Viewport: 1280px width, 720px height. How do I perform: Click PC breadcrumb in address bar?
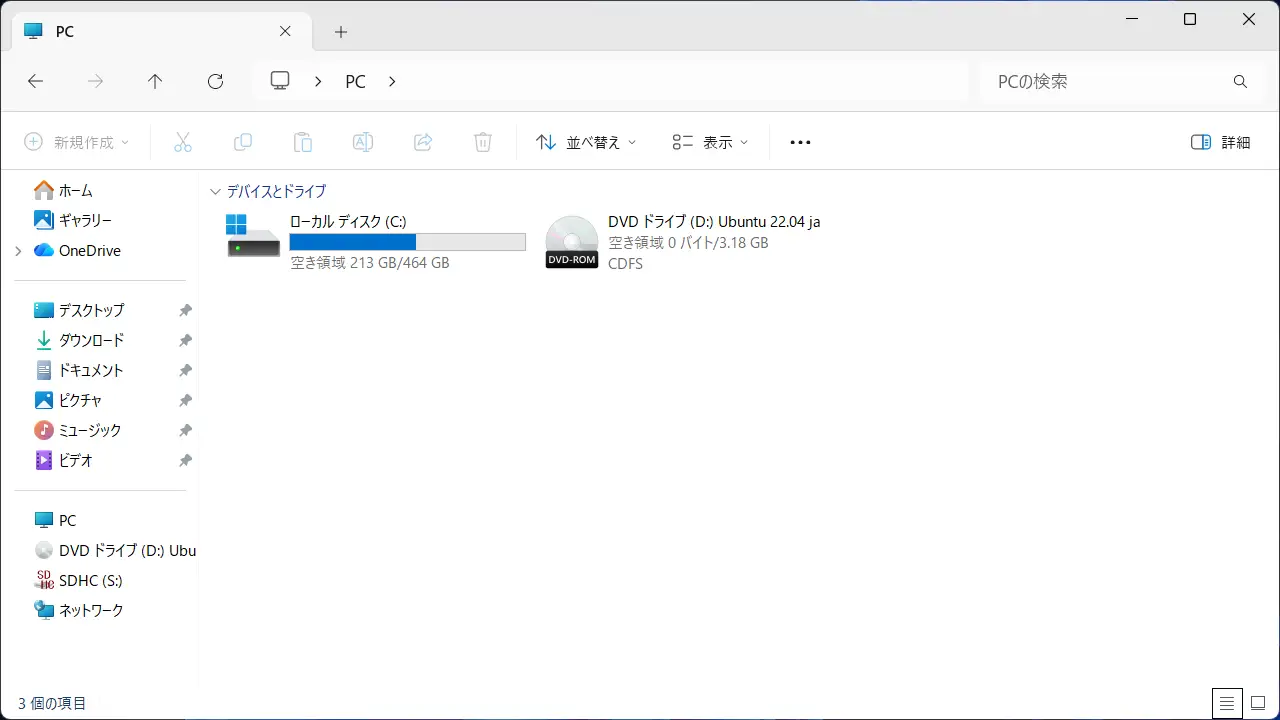355,82
